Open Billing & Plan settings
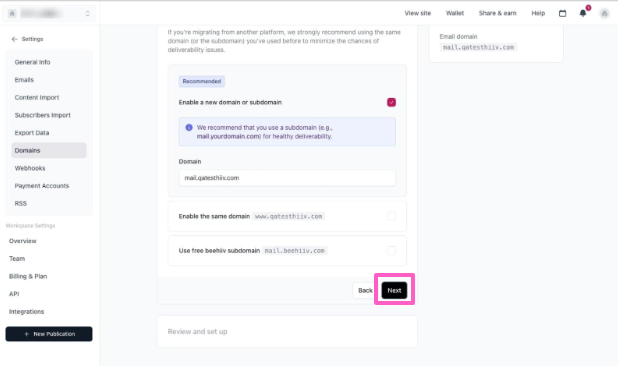Viewport: 618px width, 366px height. (28, 276)
